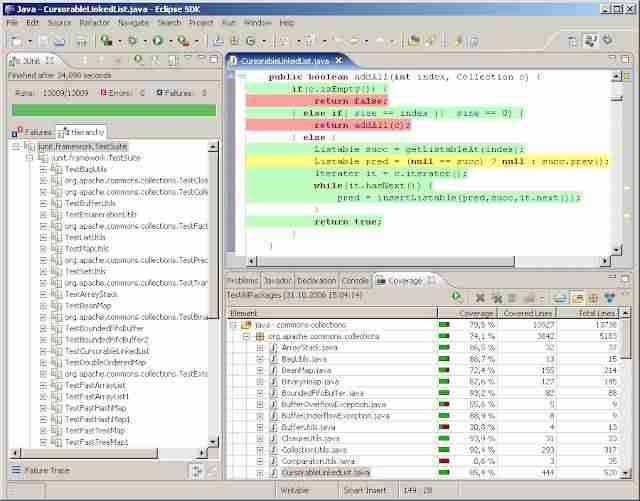The height and width of the screenshot is (501, 640).
Task: Open the Run launch dropdown arrow
Action: click(171, 41)
